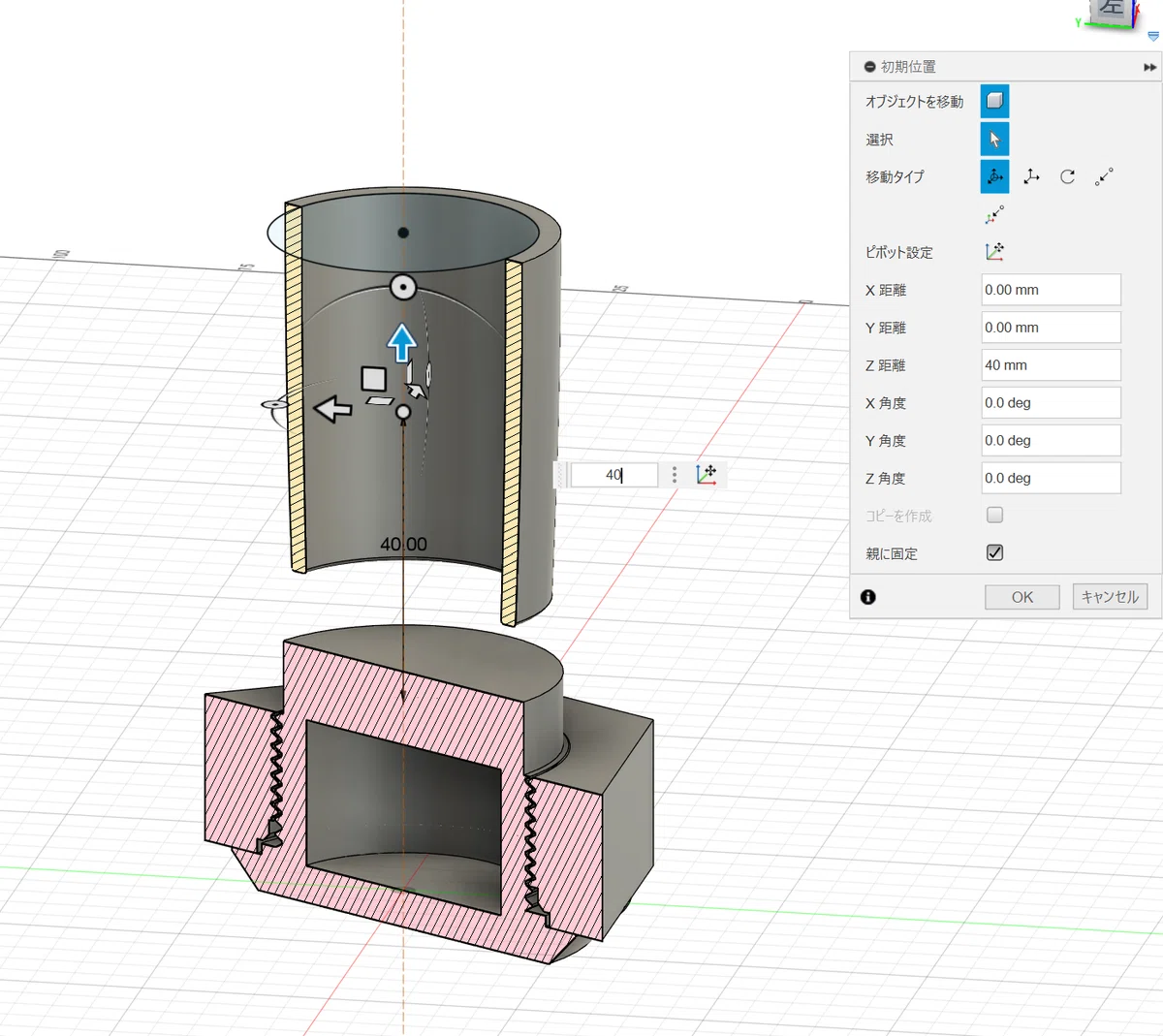Toggle the コピーを作成 checkbox

click(x=994, y=515)
